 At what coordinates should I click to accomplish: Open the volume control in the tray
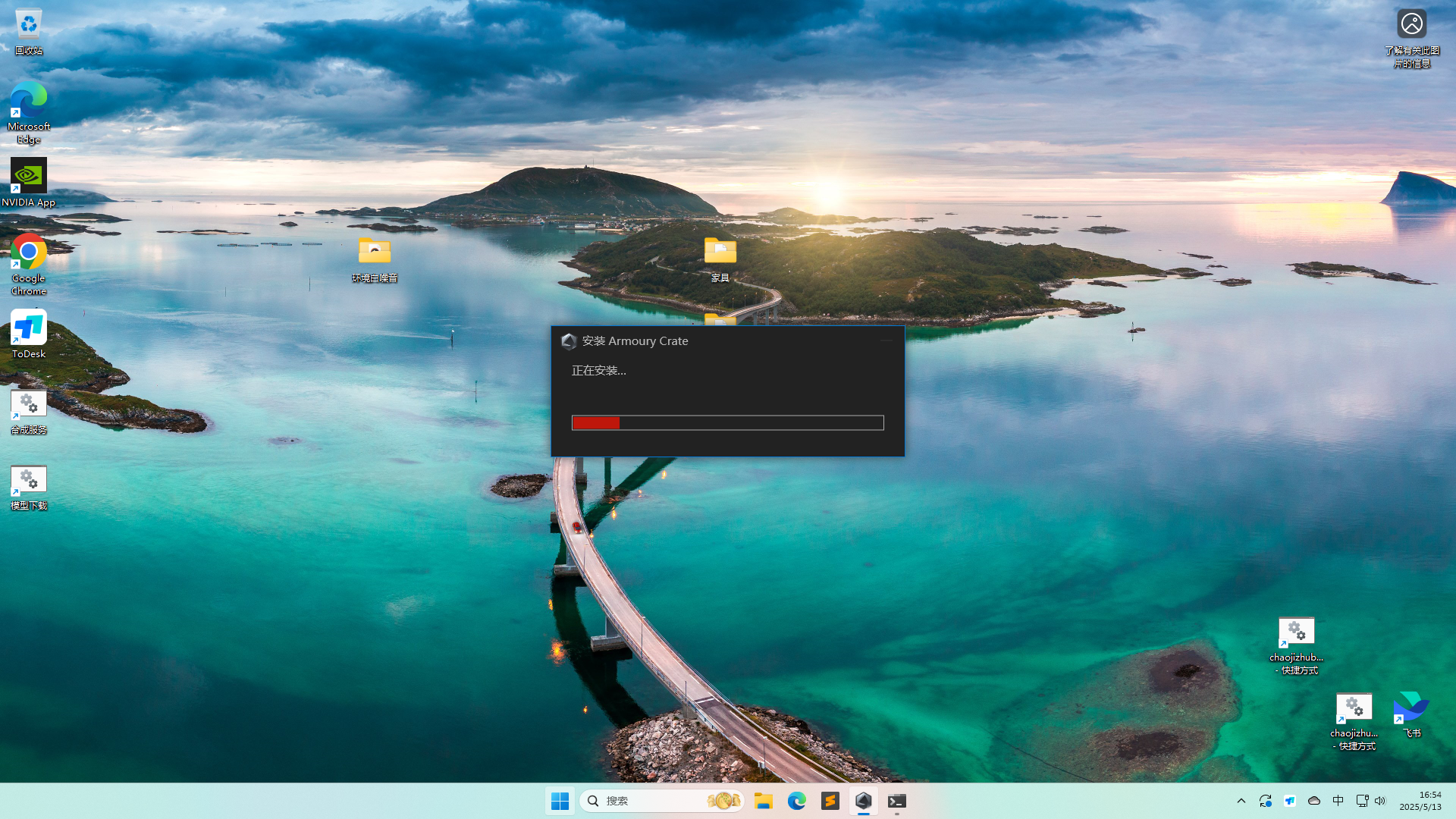click(x=1380, y=801)
